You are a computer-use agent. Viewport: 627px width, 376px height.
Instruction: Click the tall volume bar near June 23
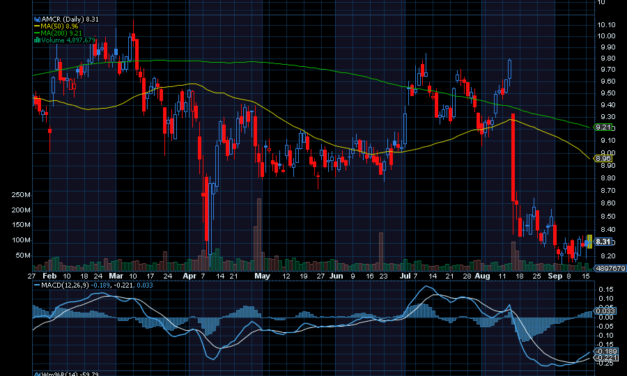tap(381, 251)
